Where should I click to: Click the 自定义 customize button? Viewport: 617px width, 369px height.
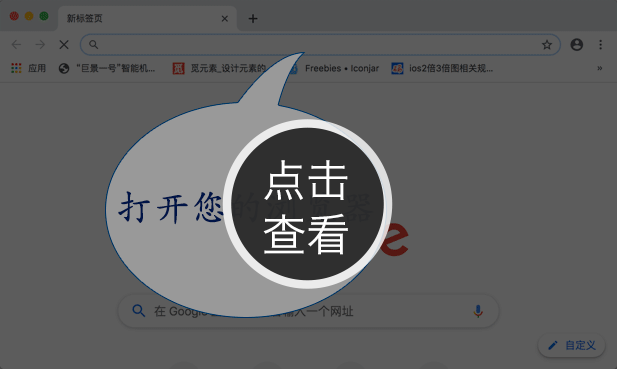(x=572, y=345)
